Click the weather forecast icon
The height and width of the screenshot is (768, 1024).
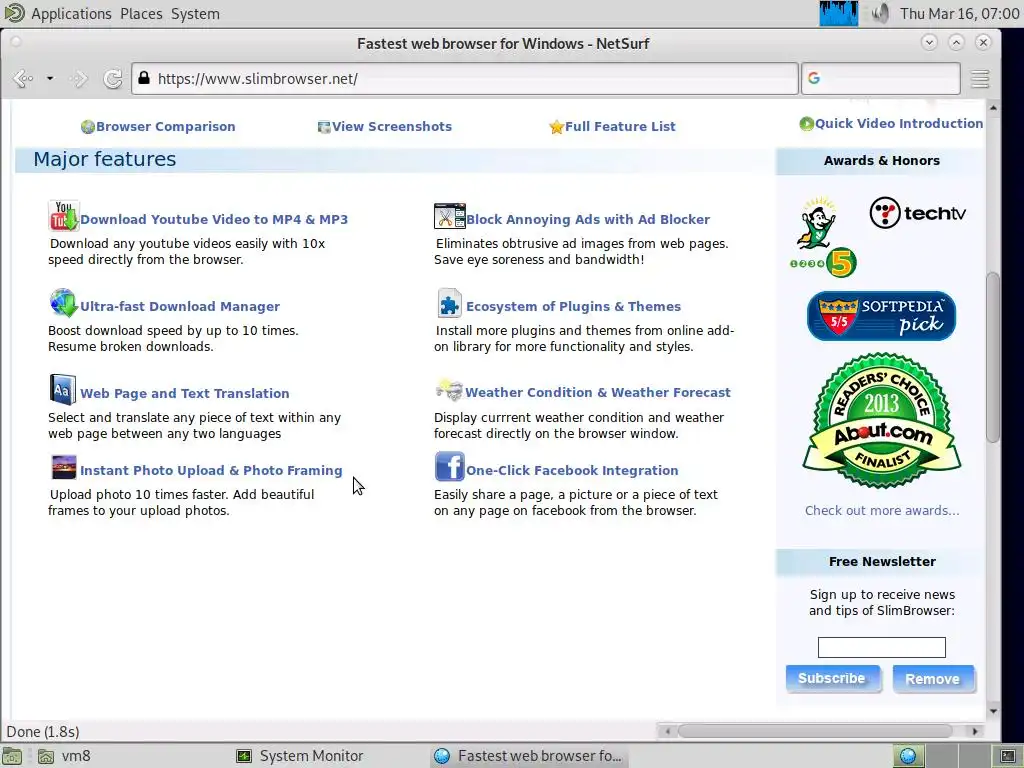(449, 390)
